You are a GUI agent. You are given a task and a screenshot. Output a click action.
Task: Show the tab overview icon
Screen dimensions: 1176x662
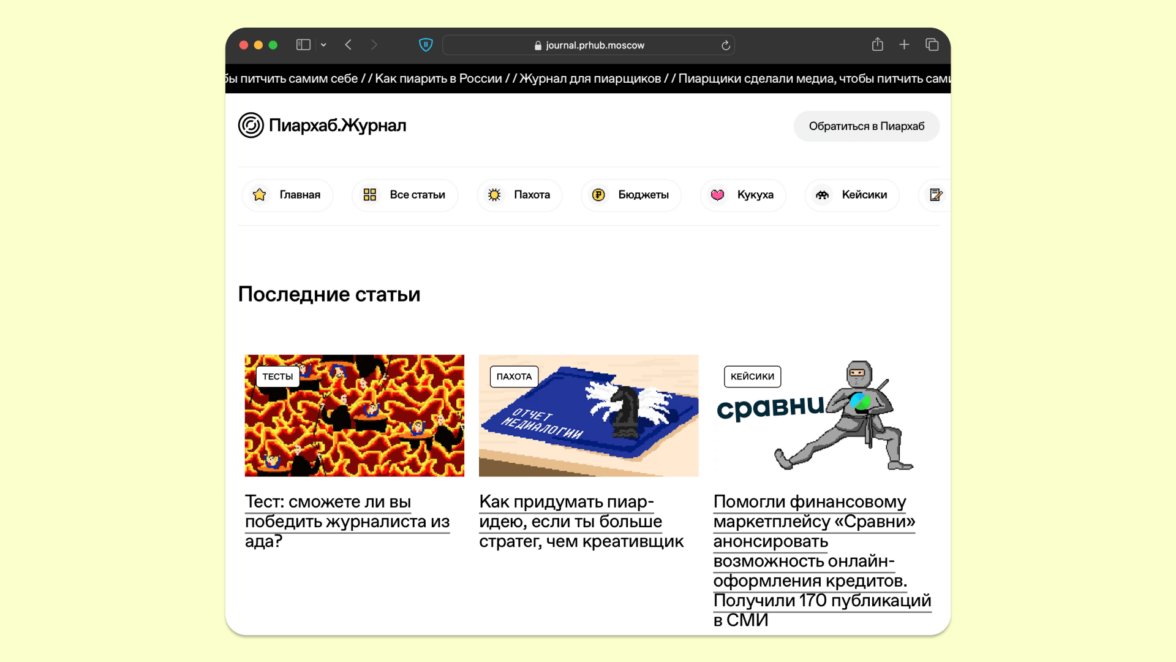click(x=932, y=45)
